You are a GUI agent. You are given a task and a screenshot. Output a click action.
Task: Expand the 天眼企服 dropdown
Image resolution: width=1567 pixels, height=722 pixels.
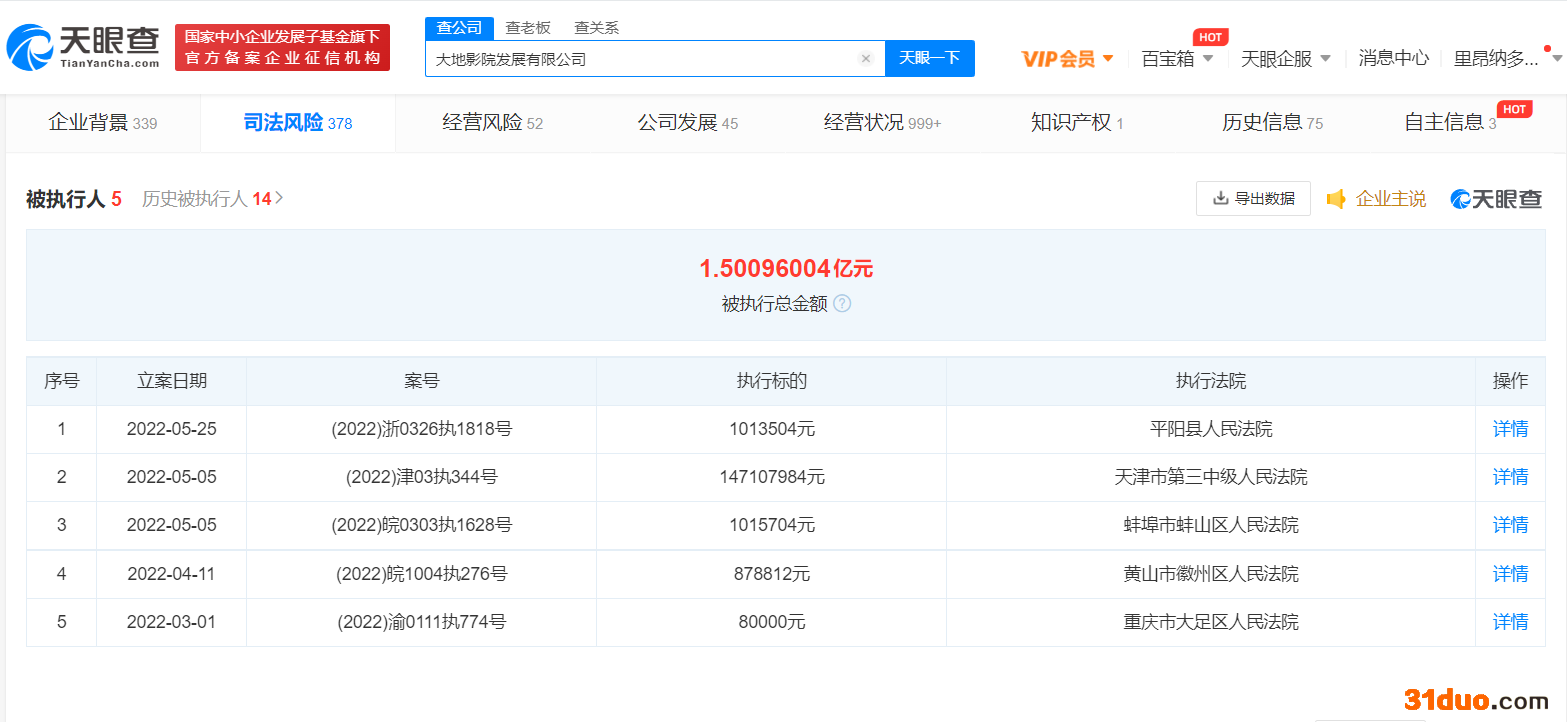point(1285,59)
